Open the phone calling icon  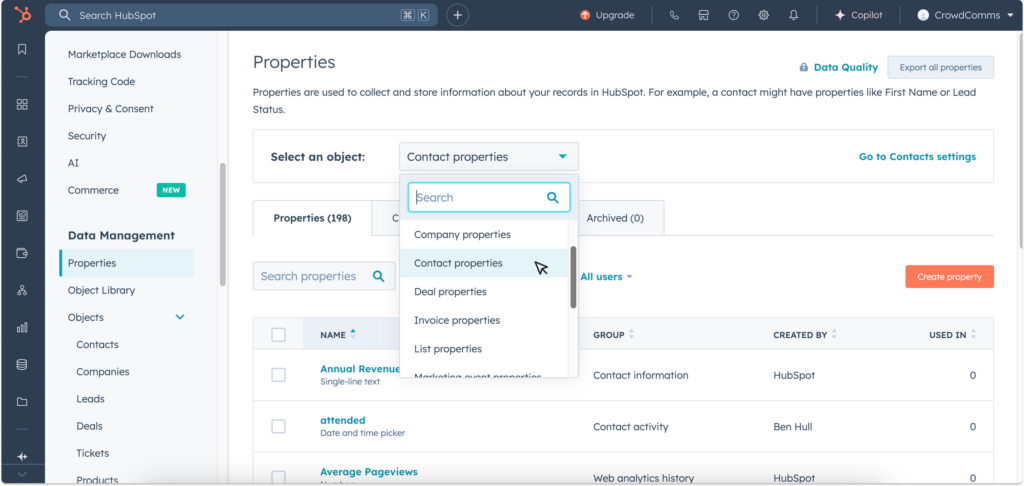coord(674,15)
